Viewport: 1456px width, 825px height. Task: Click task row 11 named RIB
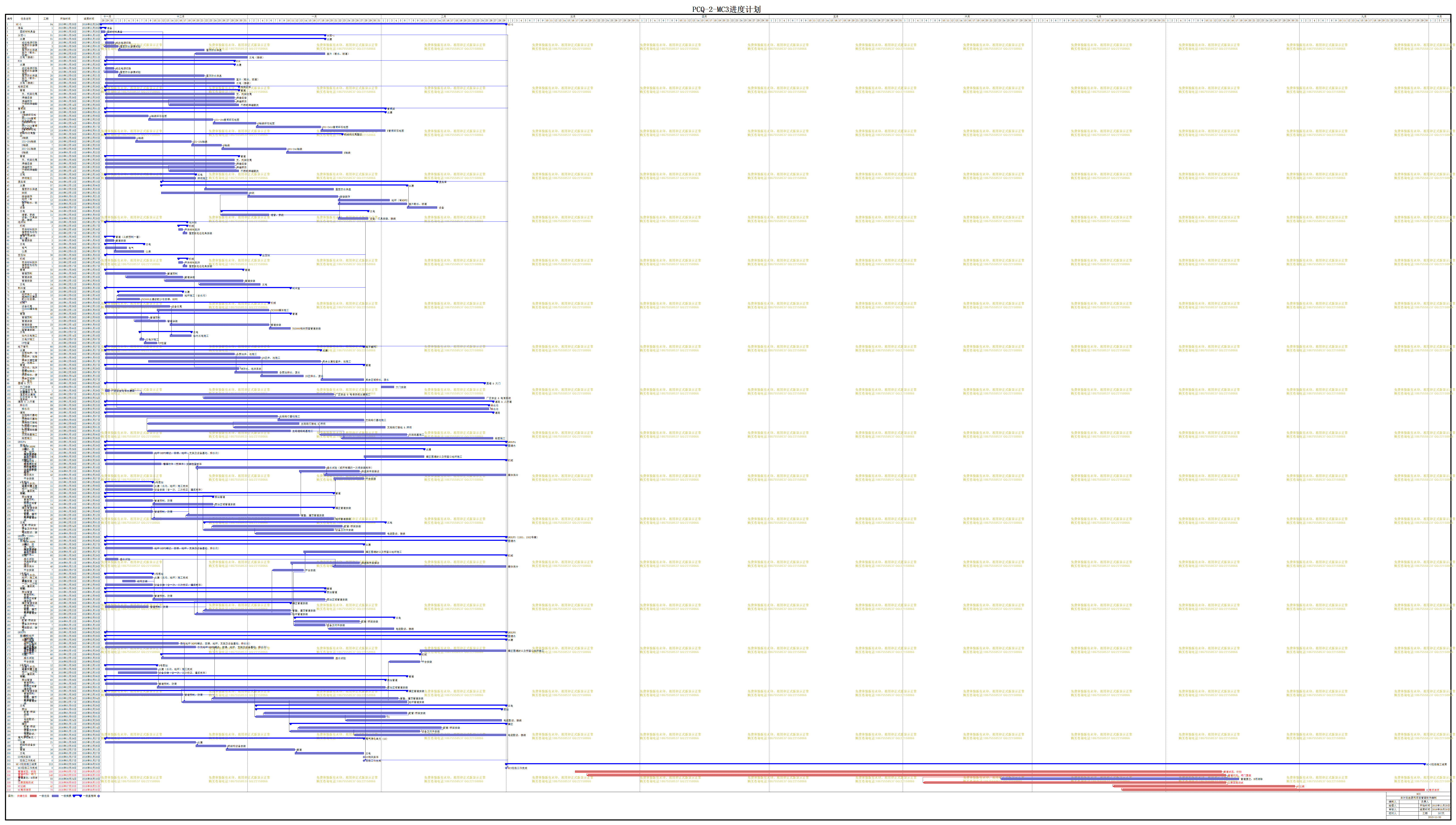coord(53,61)
